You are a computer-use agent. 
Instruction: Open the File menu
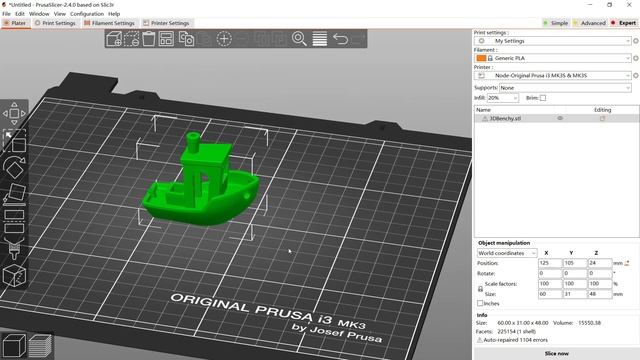[x=7, y=14]
